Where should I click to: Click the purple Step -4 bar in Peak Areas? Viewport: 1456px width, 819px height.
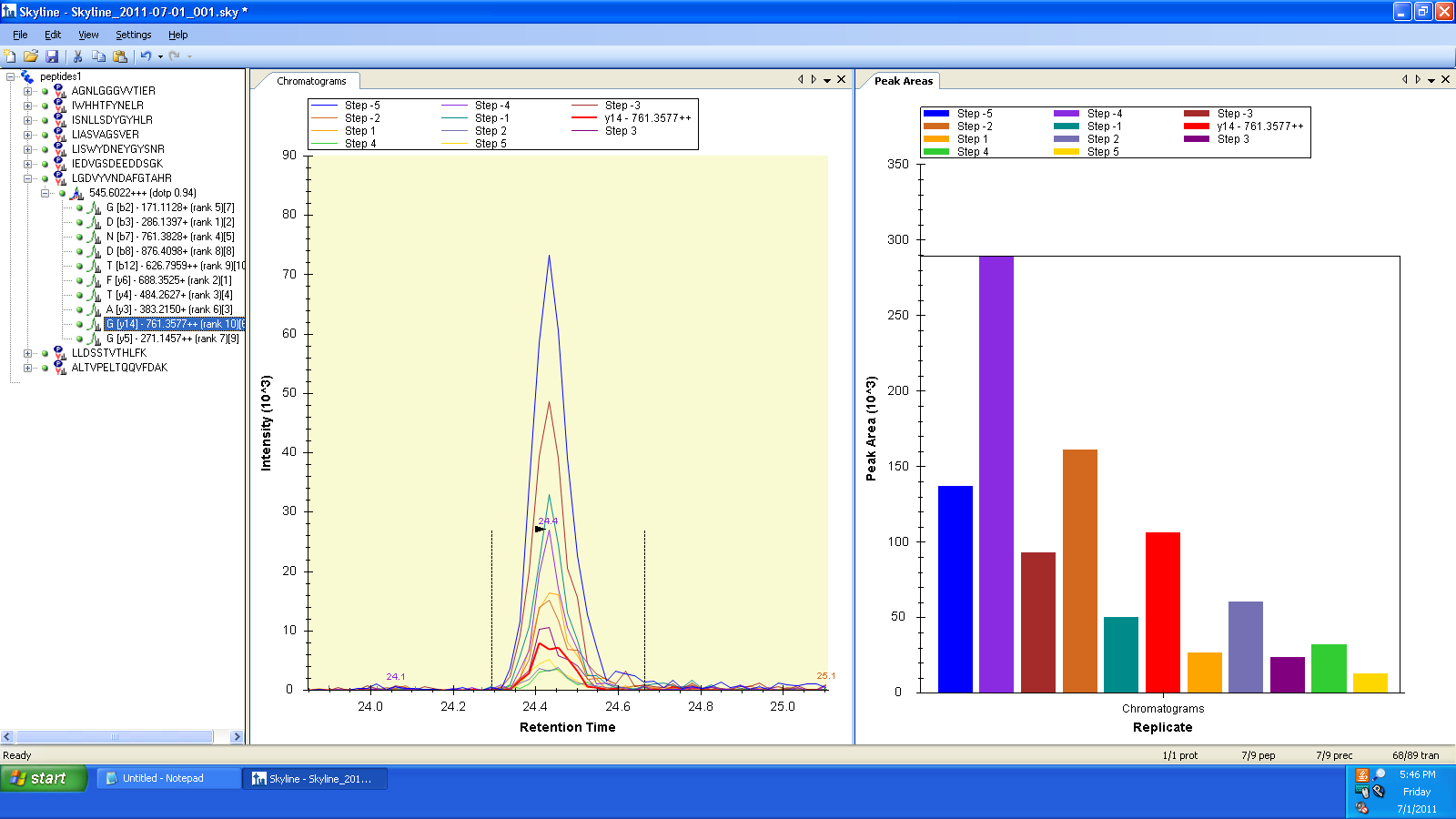coord(996,473)
